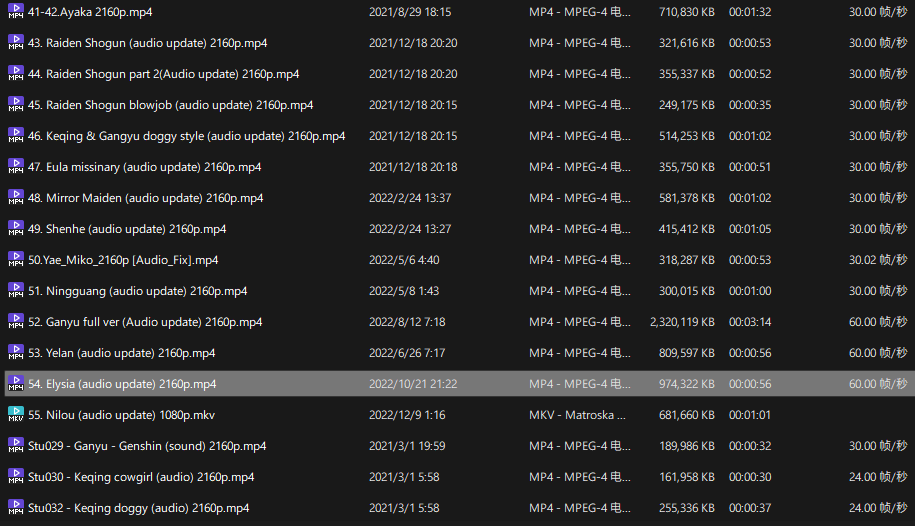This screenshot has height=526, width=915.
Task: Select the MP4 icon for 49. Shenhe
Action: coord(16,228)
